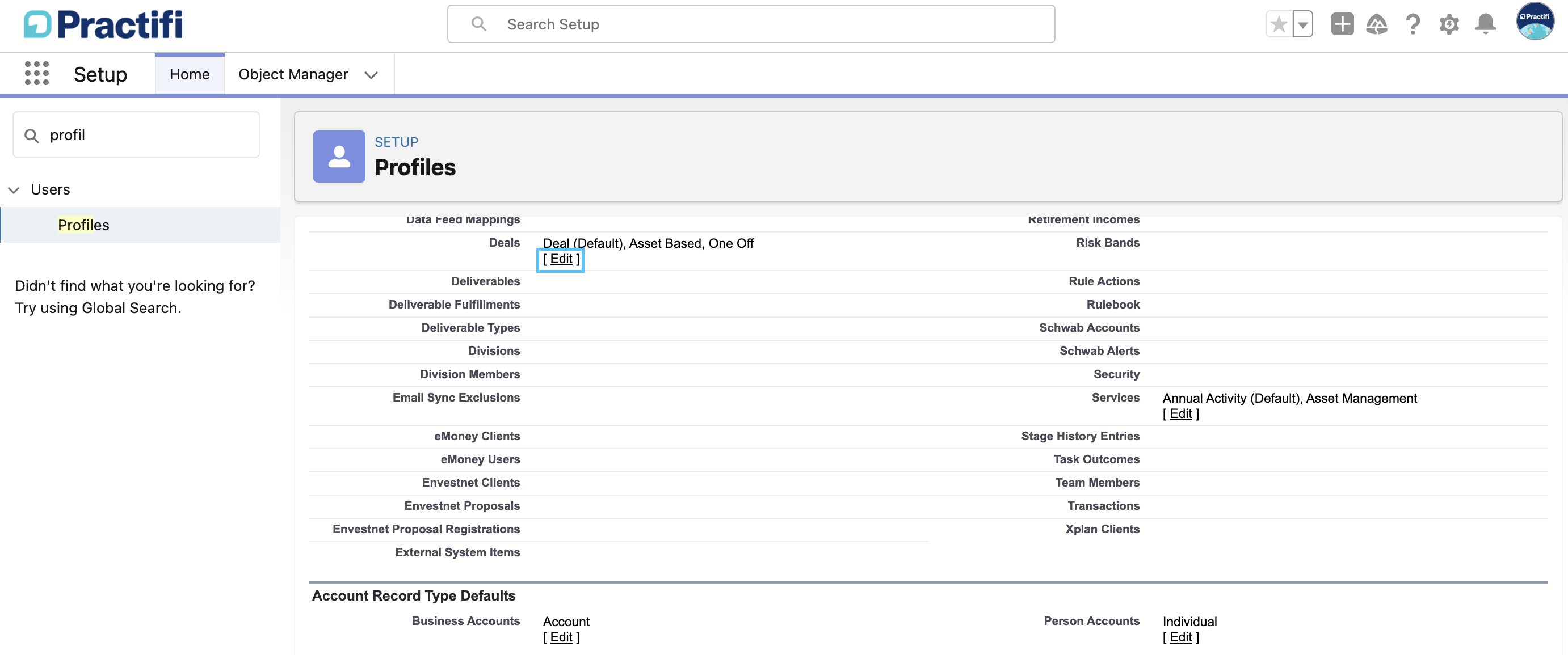Image resolution: width=1568 pixels, height=655 pixels.
Task: Click the Email Sync Exclusions label
Action: pyautogui.click(x=456, y=397)
